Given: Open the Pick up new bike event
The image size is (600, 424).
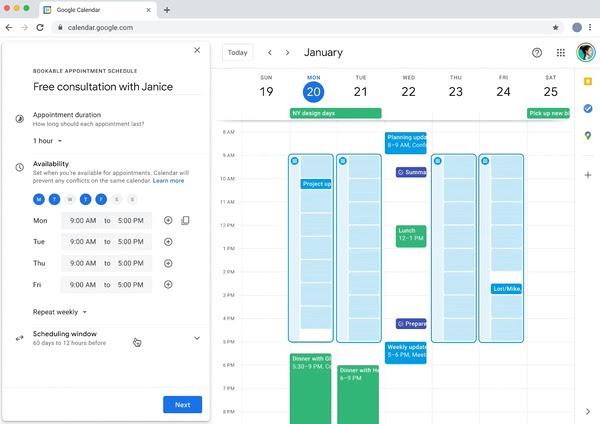Looking at the screenshot, I should tap(548, 113).
